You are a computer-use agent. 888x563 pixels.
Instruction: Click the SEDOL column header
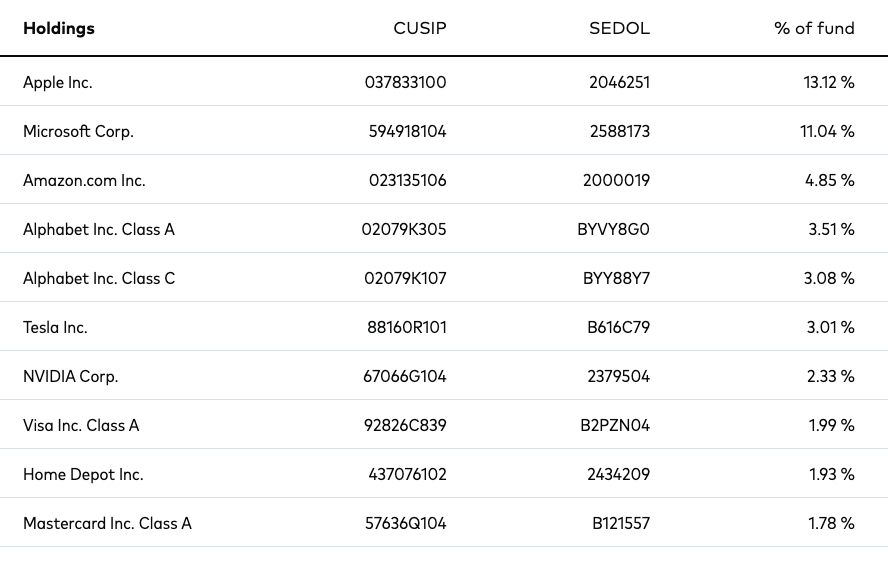(x=619, y=28)
